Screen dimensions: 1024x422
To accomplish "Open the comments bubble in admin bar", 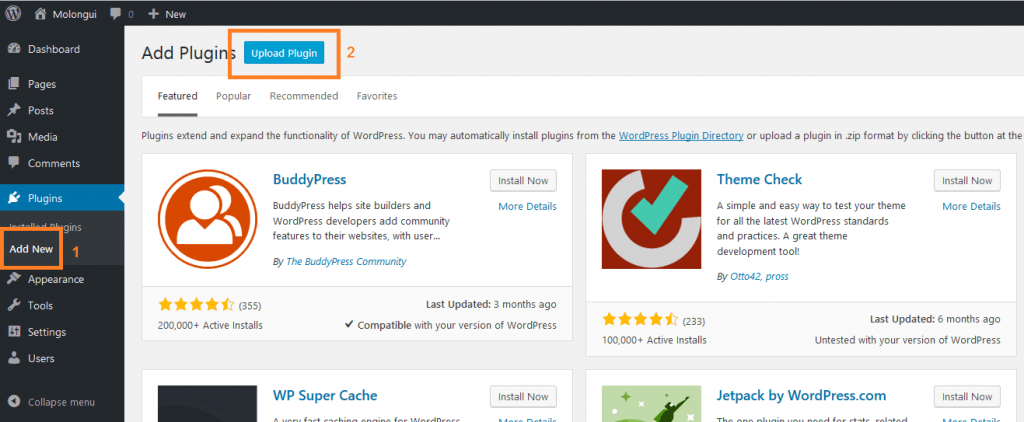I will 116,14.
